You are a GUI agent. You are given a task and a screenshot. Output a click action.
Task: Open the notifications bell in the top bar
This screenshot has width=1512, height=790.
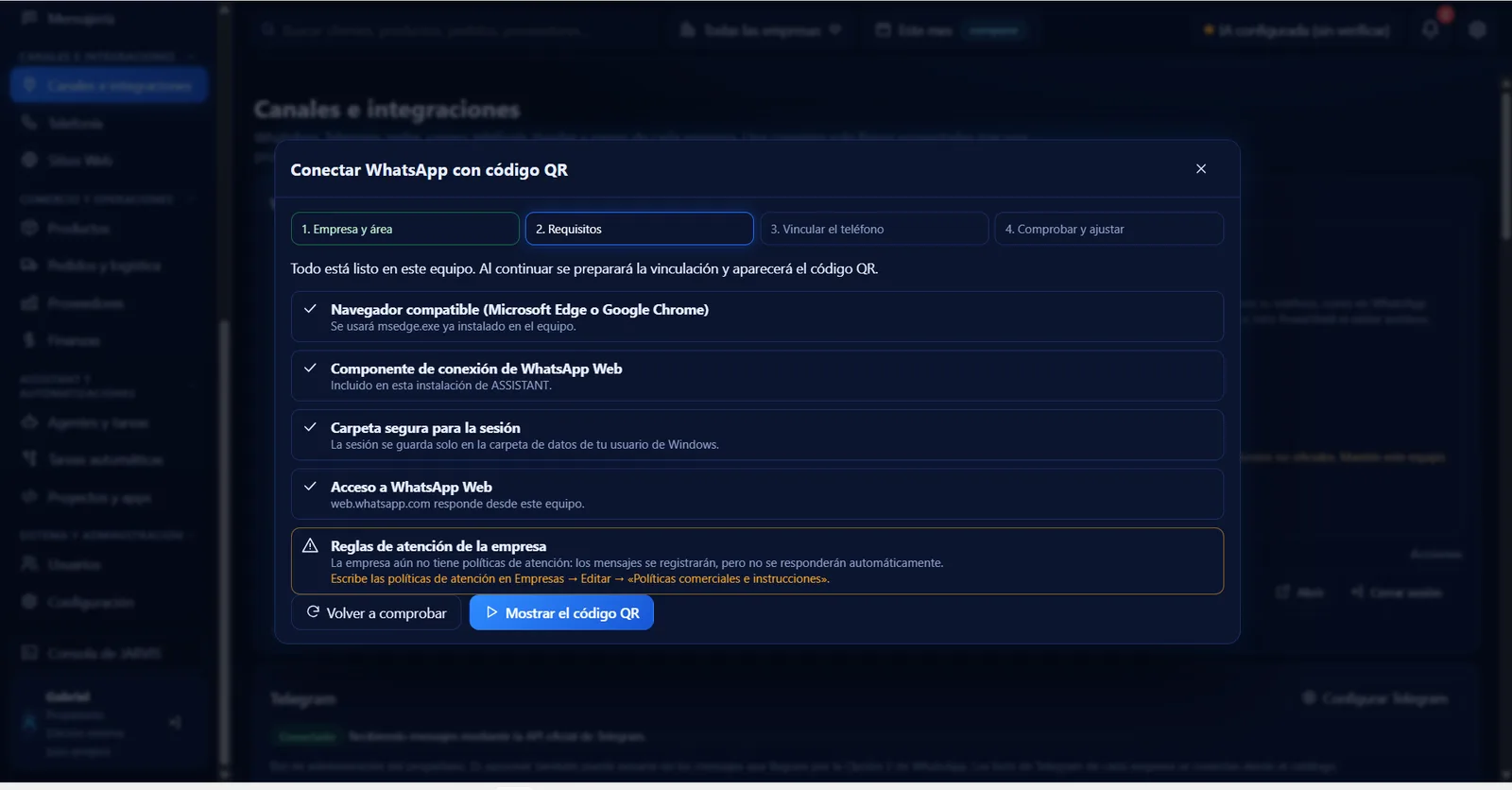coord(1430,29)
